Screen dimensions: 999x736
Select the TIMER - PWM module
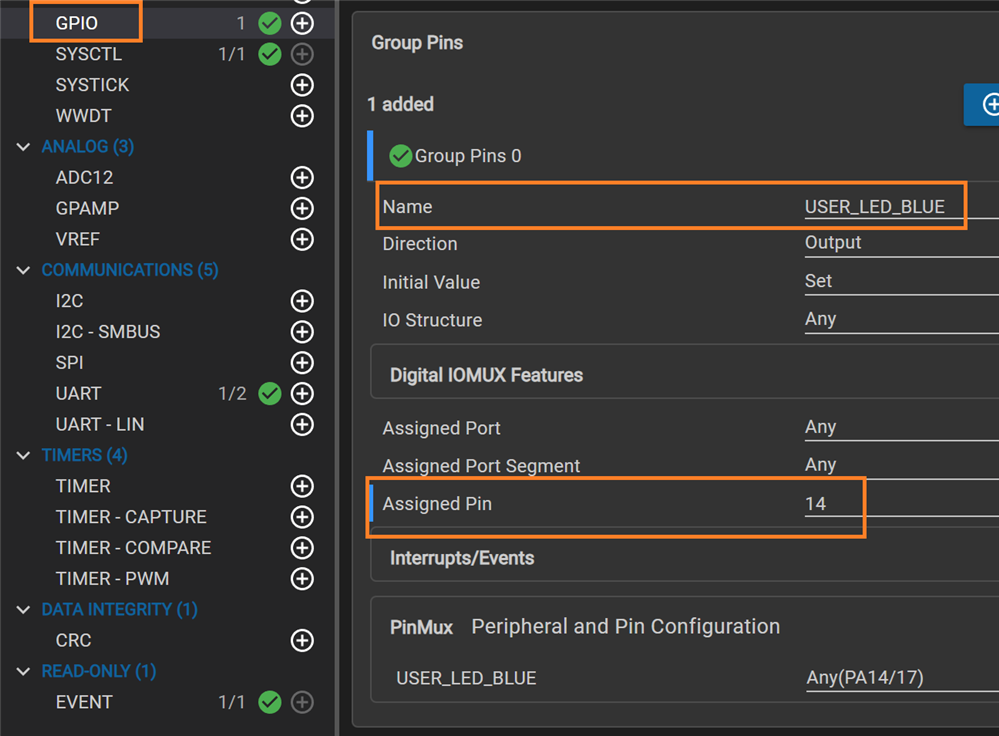point(112,579)
